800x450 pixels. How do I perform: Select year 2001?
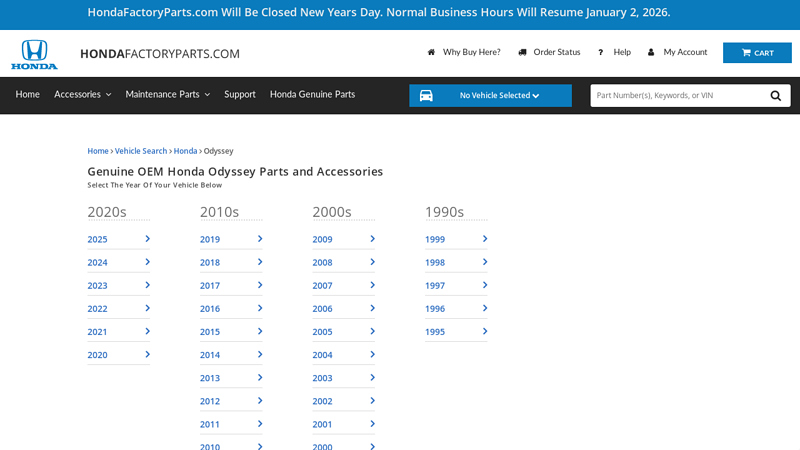tap(322, 424)
